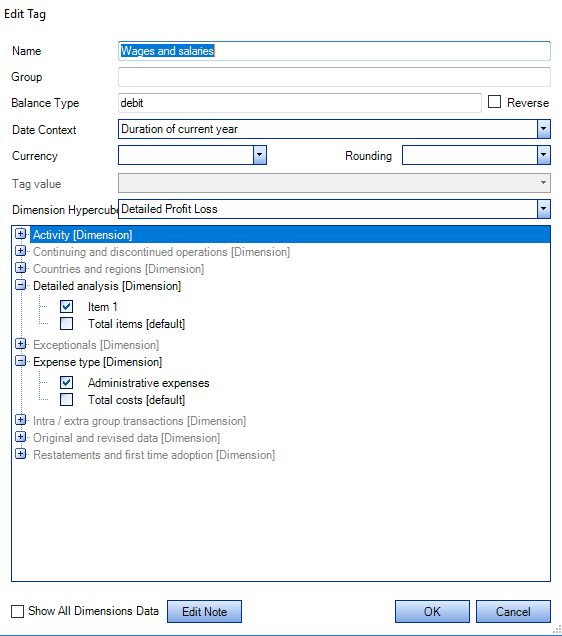Click the Item 1 label

coord(103,307)
